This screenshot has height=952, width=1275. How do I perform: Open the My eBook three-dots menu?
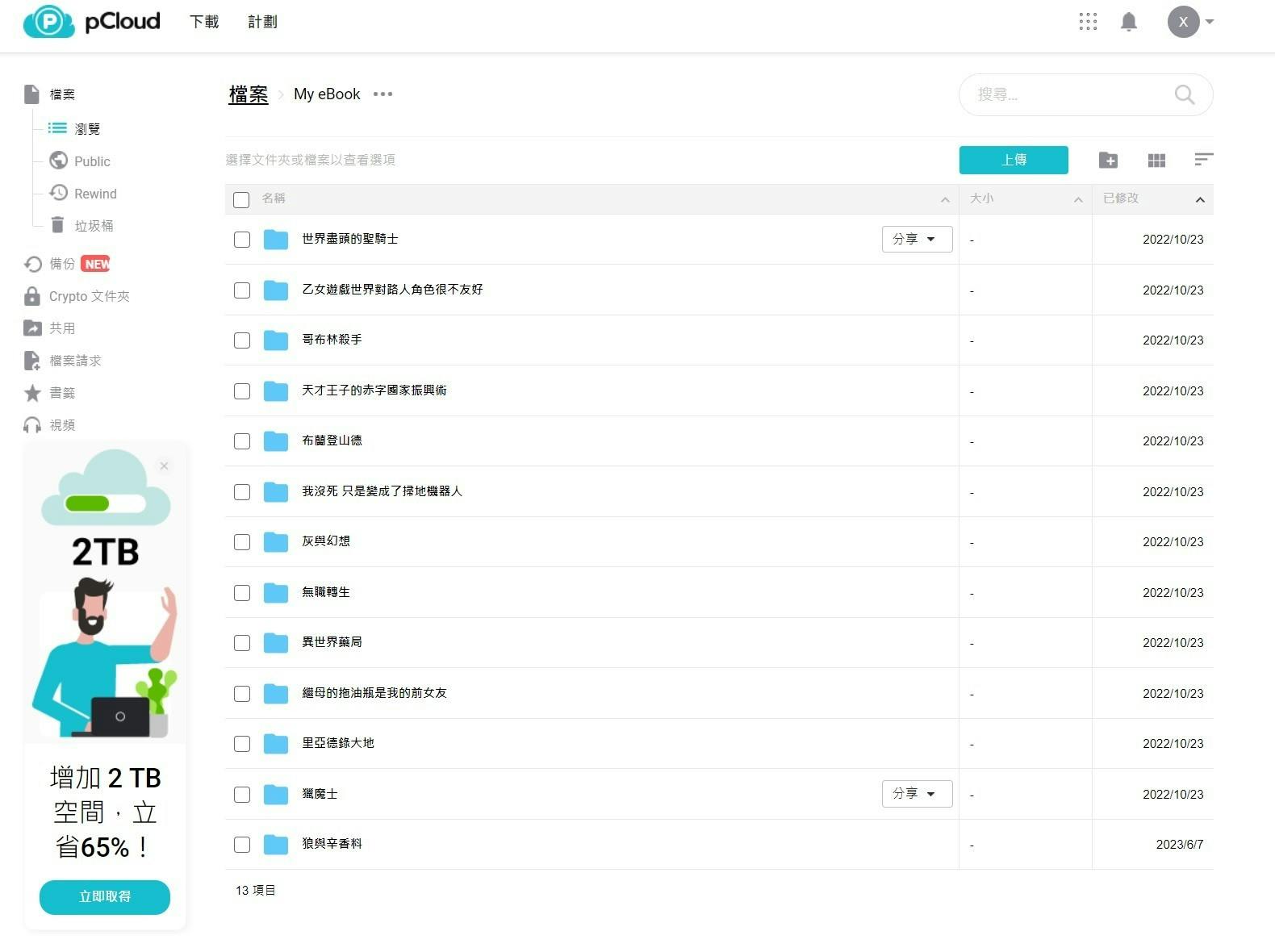[382, 94]
